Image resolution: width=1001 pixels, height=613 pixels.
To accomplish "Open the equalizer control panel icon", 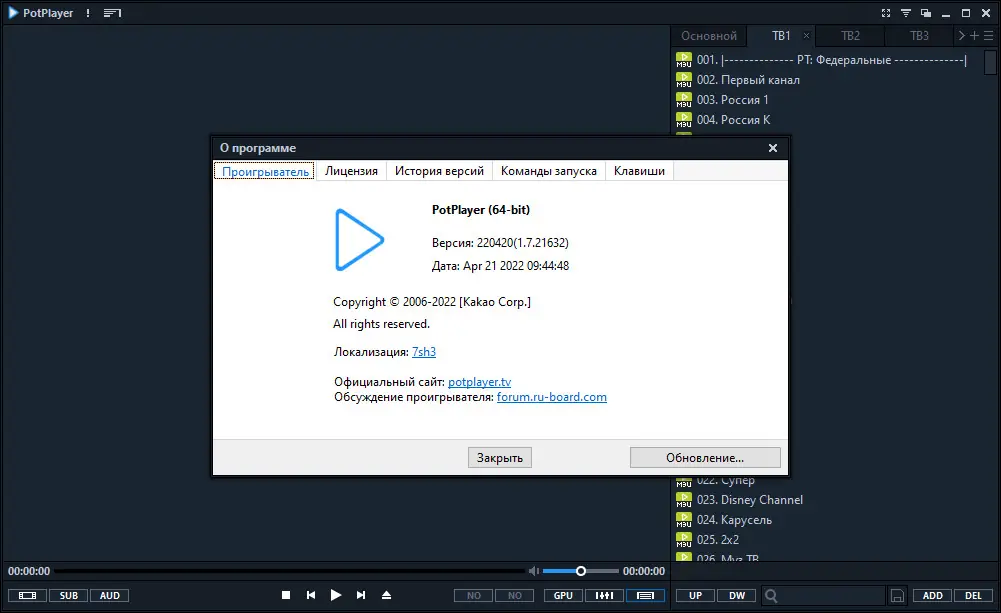I will coord(605,596).
